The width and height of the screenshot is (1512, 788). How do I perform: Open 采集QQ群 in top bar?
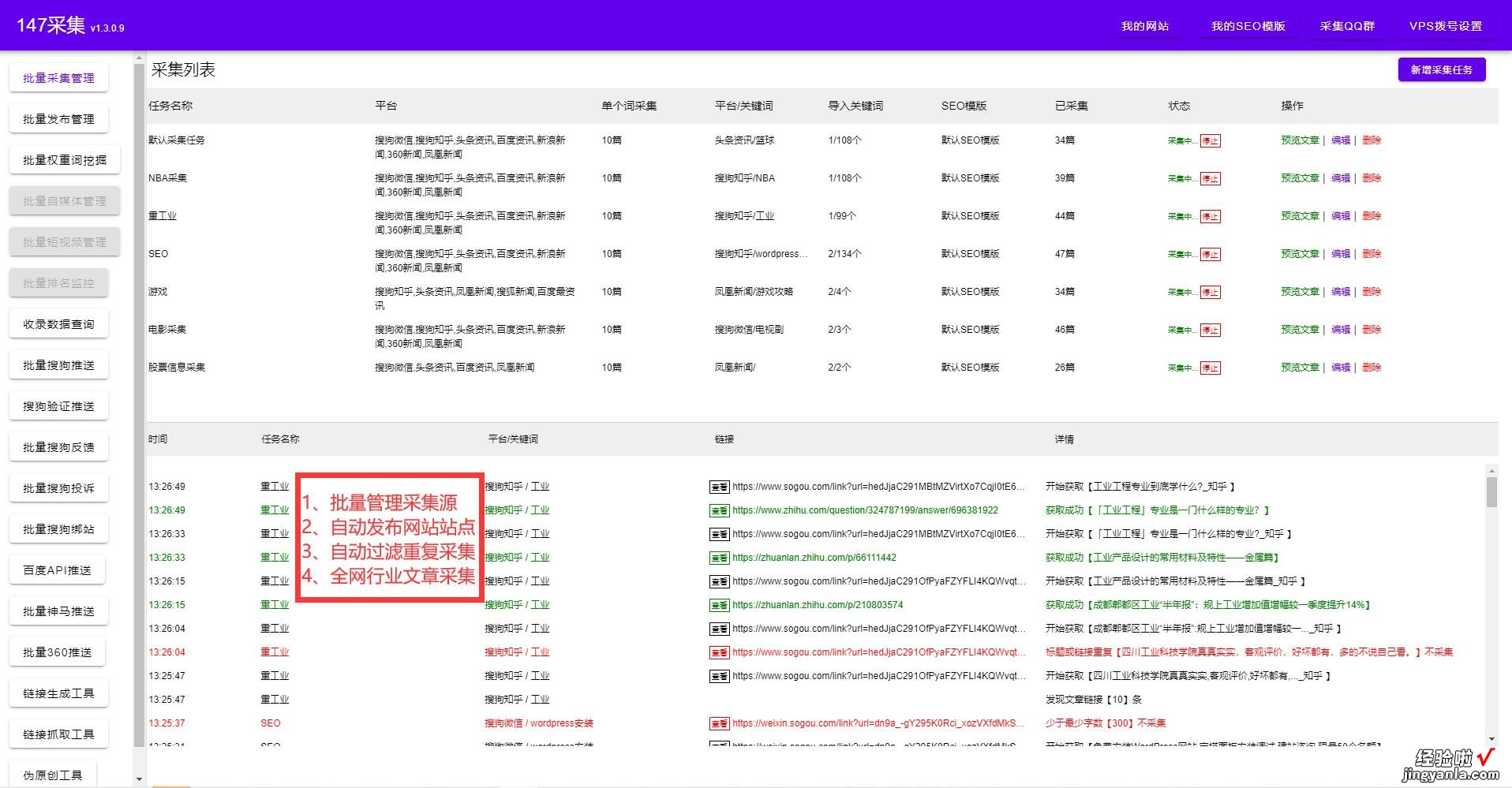[x=1347, y=26]
